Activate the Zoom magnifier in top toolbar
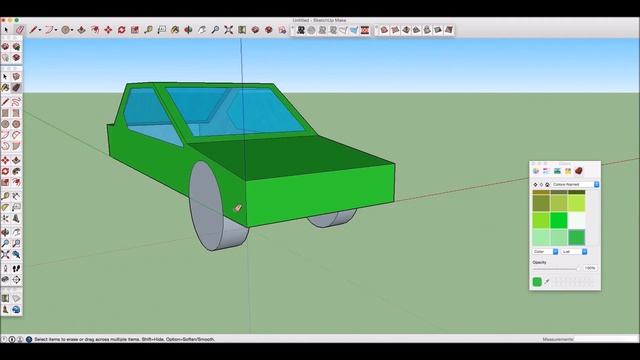Viewport: 640px width, 360px height. [215, 30]
